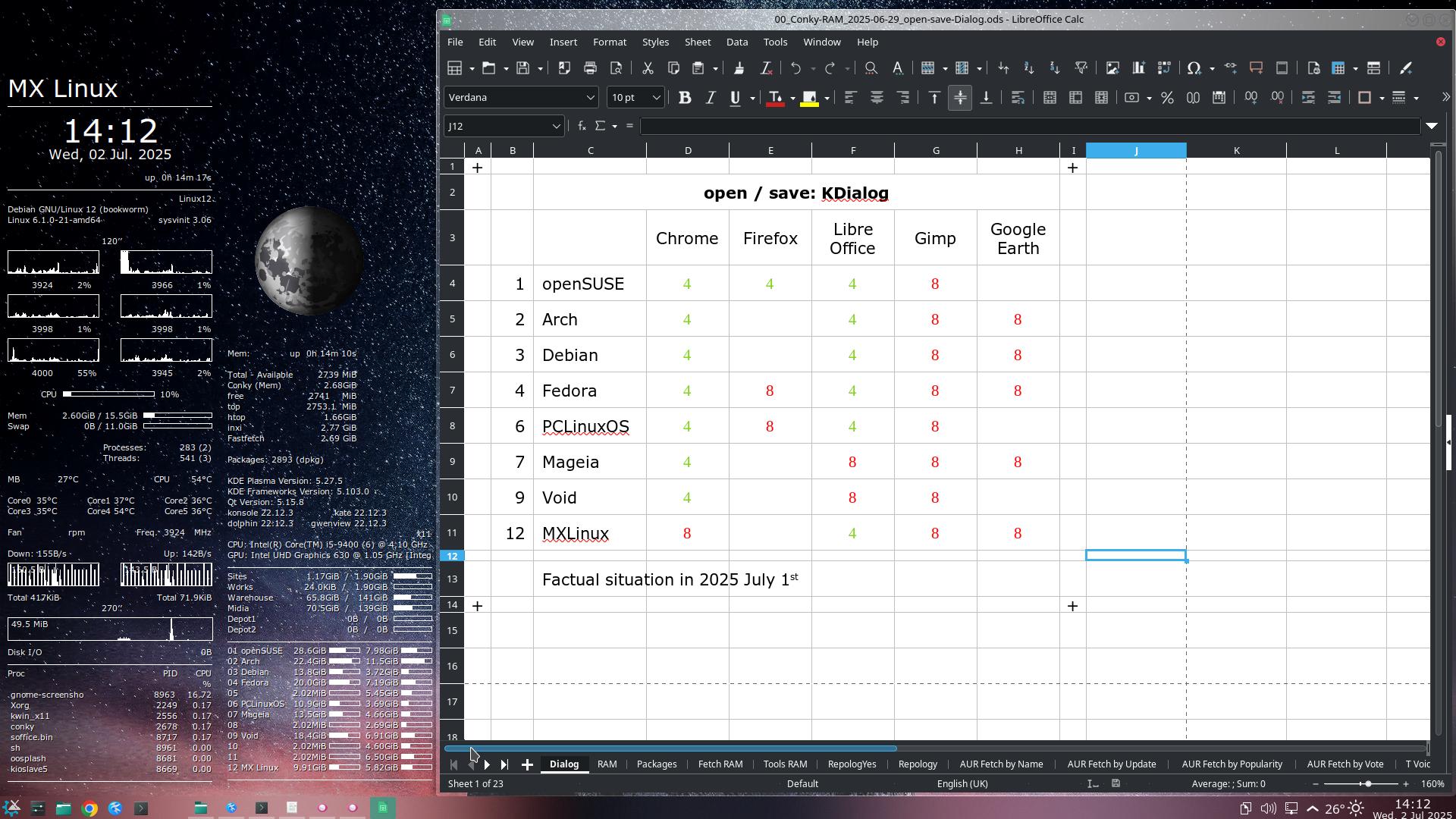Click the Insert Pivot Table icon

point(1164,68)
